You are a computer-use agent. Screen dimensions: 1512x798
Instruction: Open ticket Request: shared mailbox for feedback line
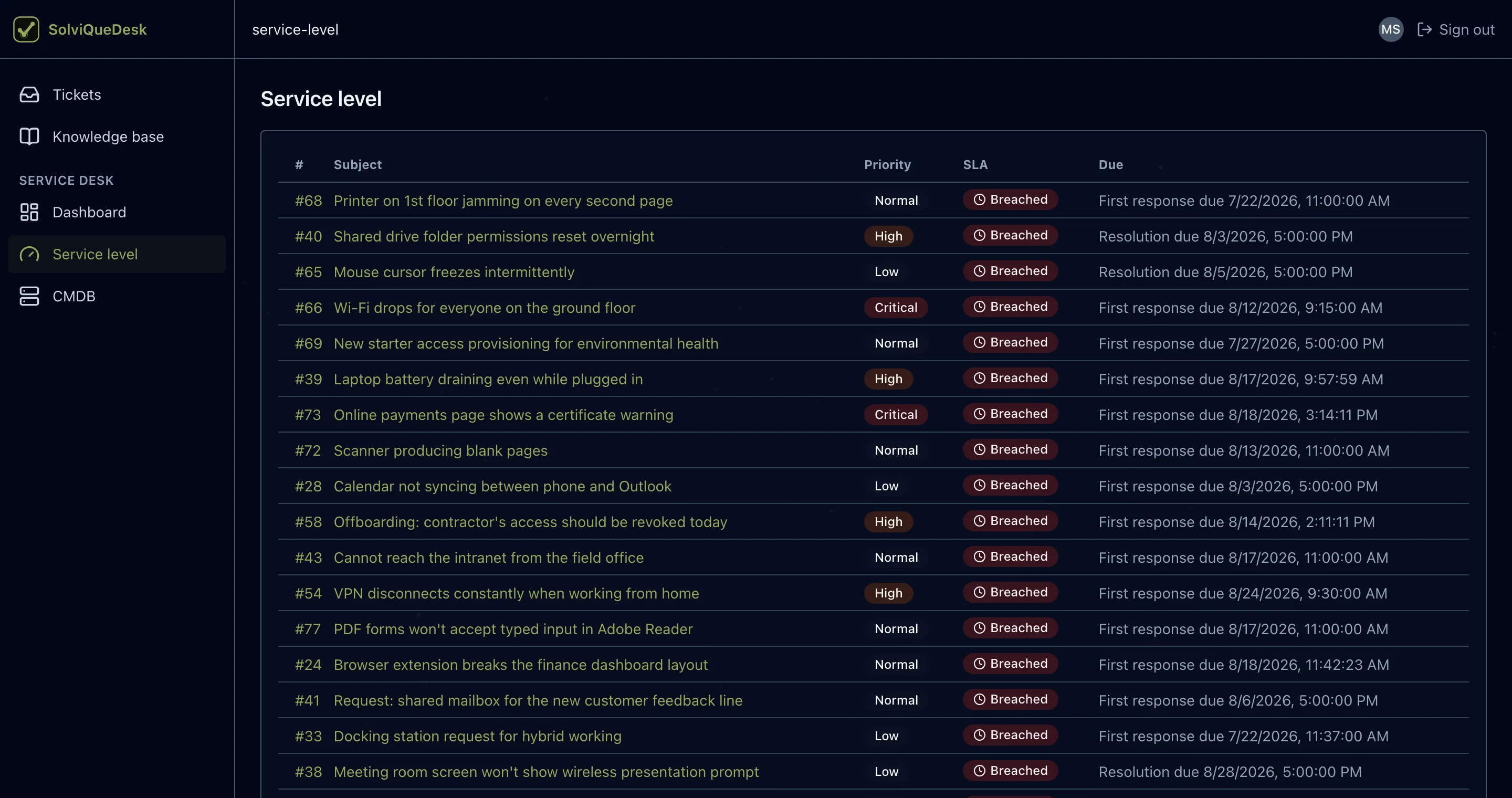(x=538, y=700)
